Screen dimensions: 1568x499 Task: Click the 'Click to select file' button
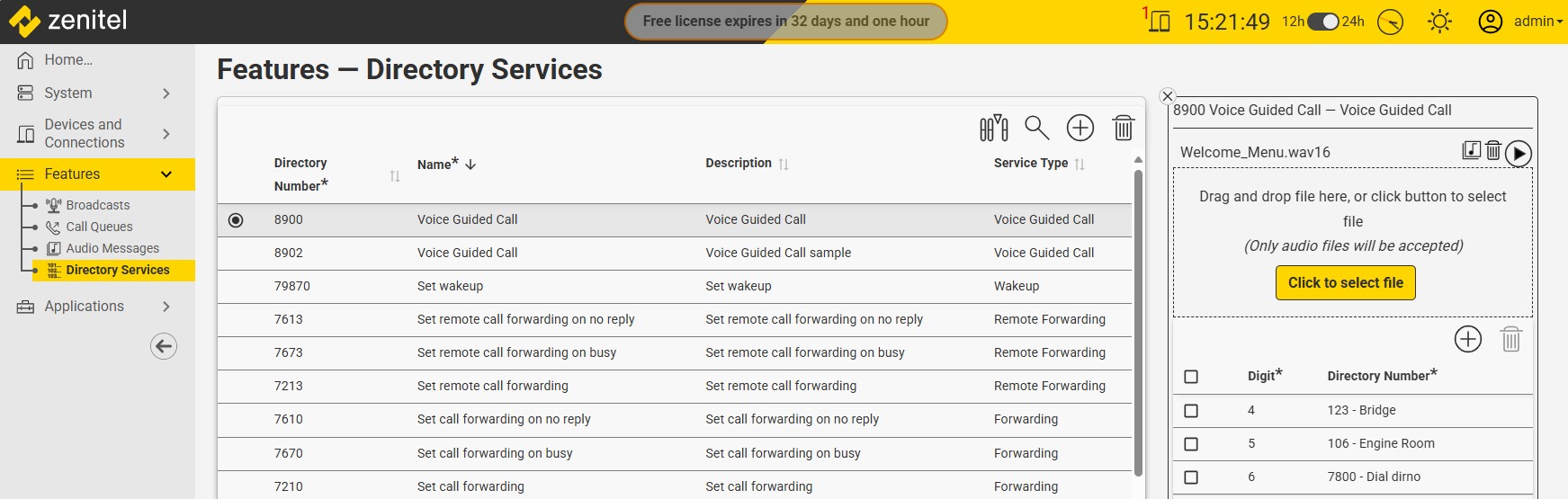coord(1346,282)
